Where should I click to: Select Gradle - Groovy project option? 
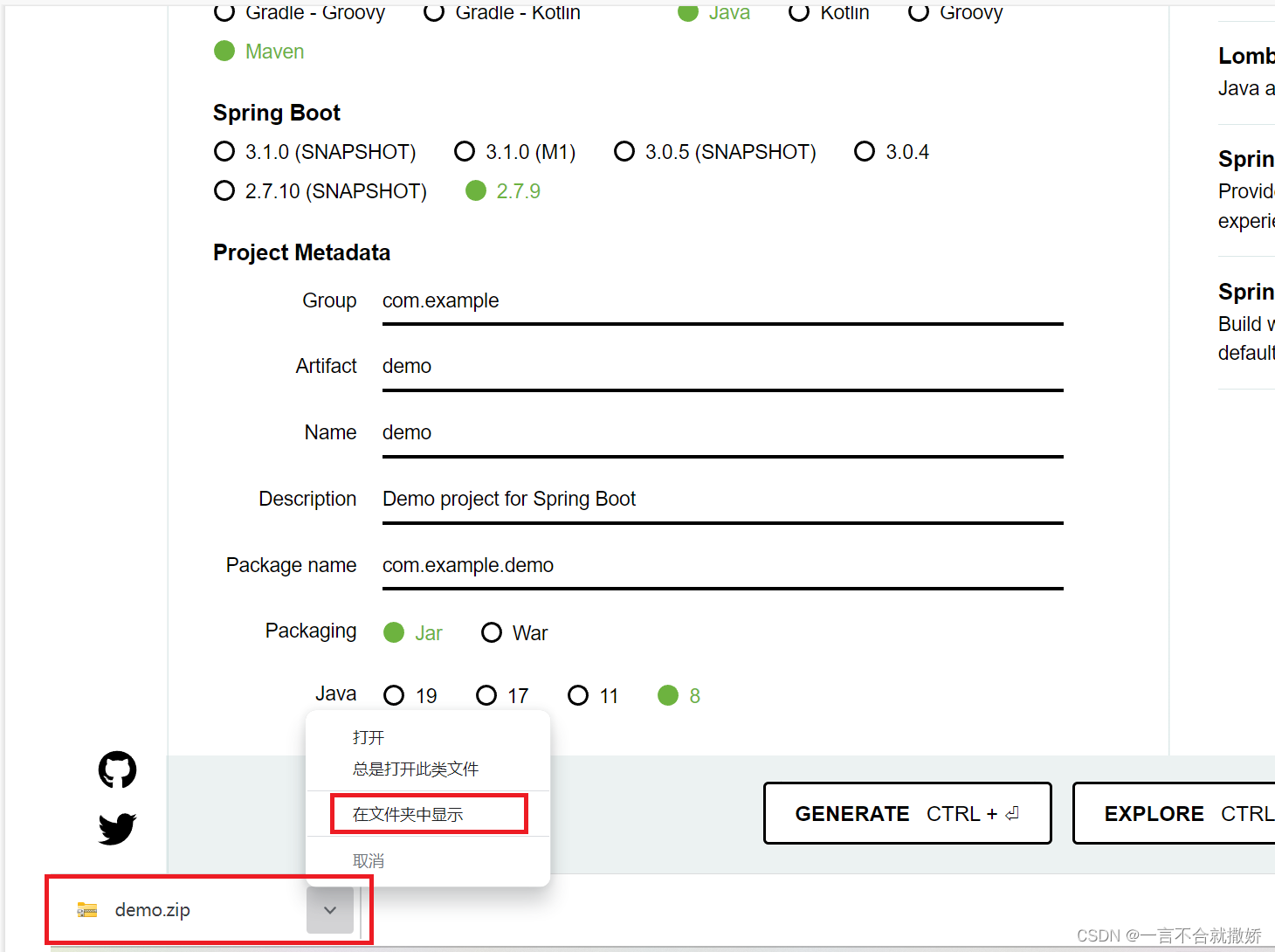click(x=300, y=12)
